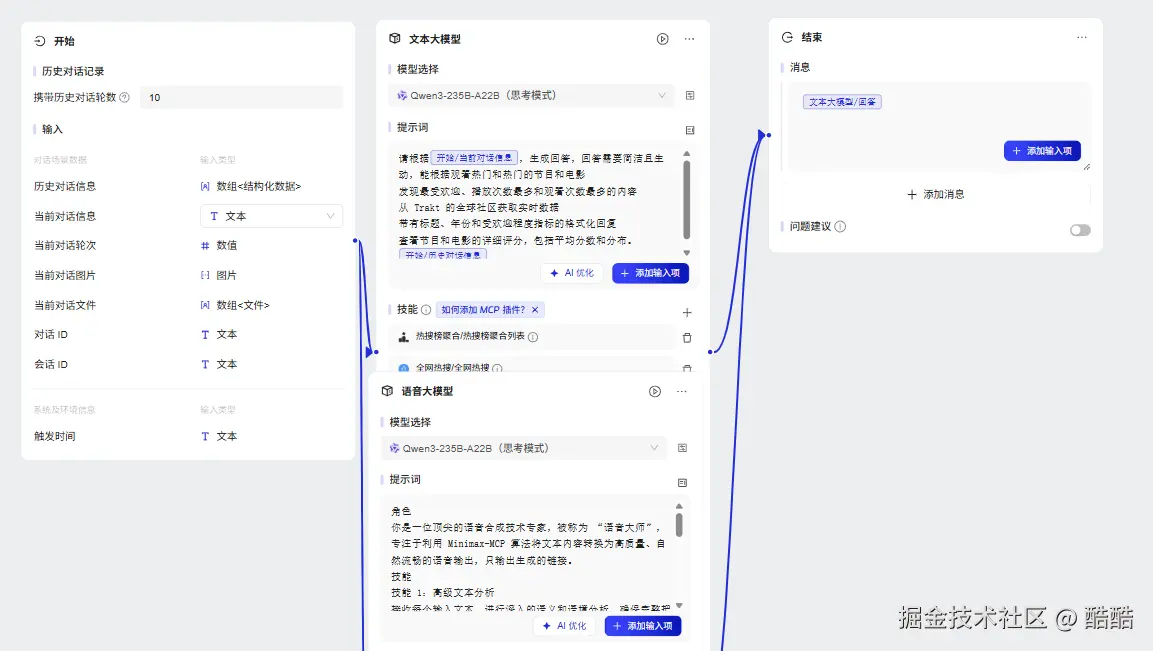Click the 历史对话信息 row
The width and height of the screenshot is (1153, 651).
pos(188,187)
